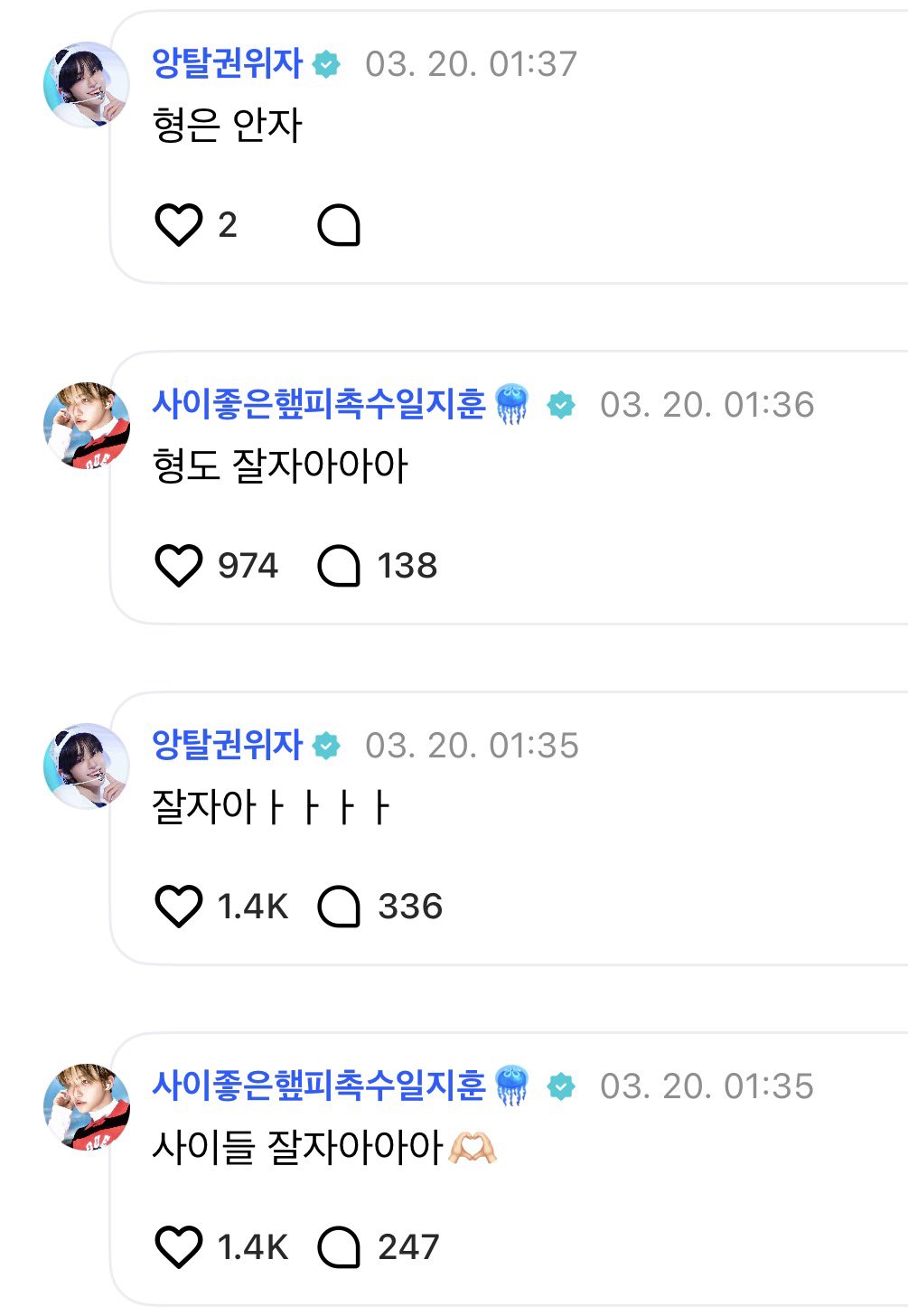Screen dimensions: 908x1316
Task: Open 앙탈권위자 profile picture on 01:37 post
Action: click(x=87, y=84)
